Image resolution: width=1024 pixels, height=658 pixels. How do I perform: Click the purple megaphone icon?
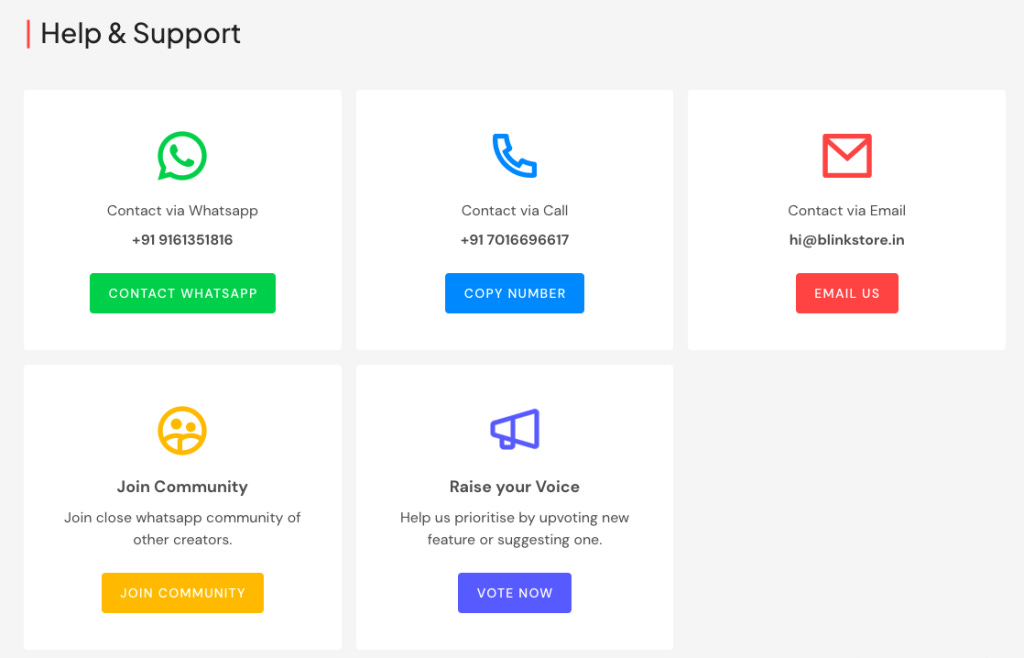point(514,430)
